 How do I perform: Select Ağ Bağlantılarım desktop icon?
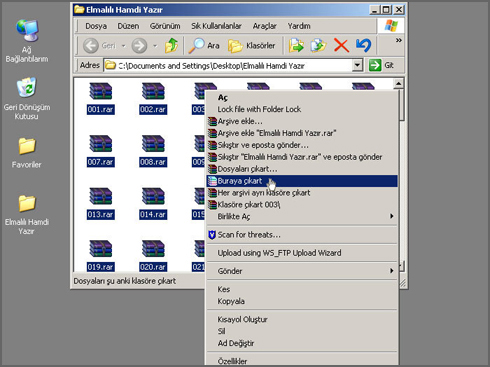pos(27,41)
